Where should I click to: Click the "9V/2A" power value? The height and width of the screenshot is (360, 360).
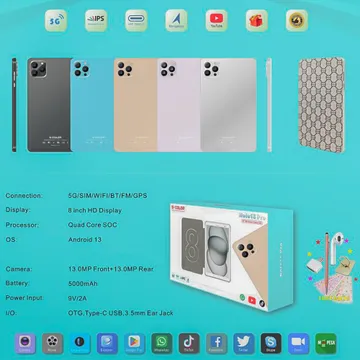pyautogui.click(x=77, y=298)
